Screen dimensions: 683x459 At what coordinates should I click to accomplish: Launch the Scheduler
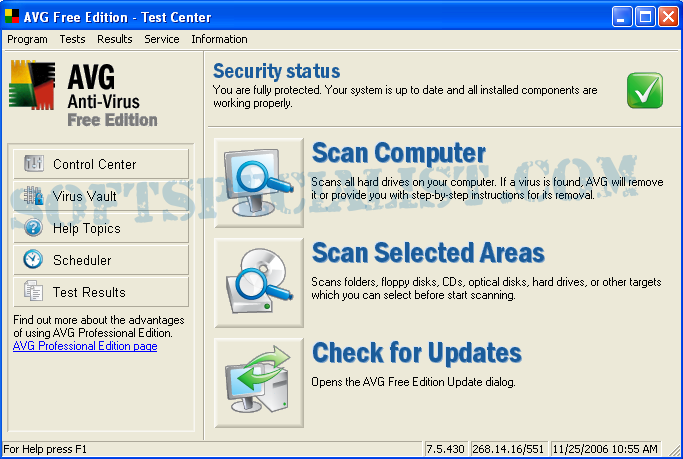pyautogui.click(x=101, y=260)
